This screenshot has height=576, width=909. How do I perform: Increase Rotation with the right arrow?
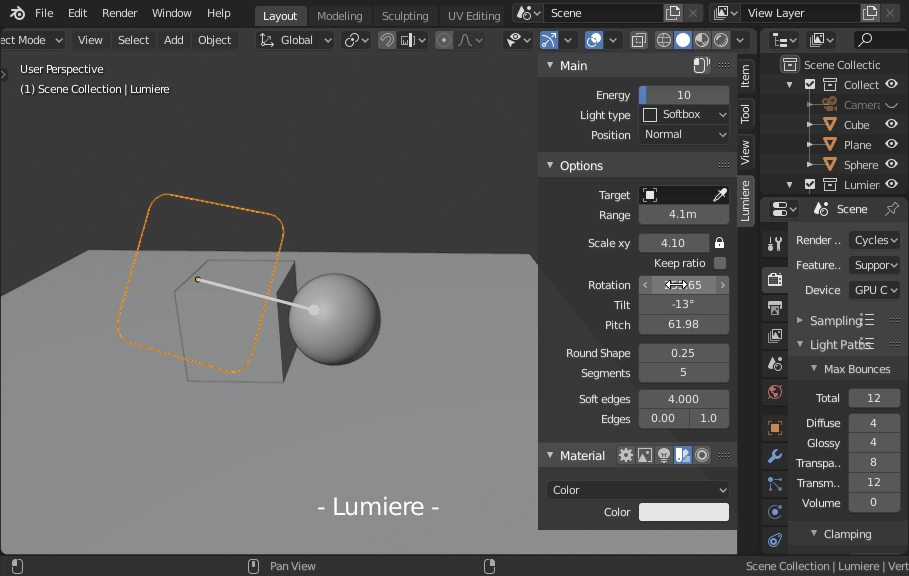722,285
